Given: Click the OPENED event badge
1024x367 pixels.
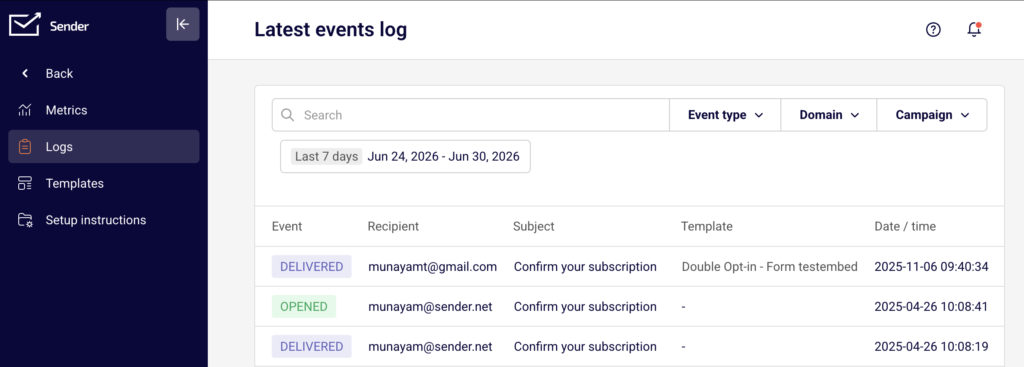Looking at the screenshot, I should (304, 306).
